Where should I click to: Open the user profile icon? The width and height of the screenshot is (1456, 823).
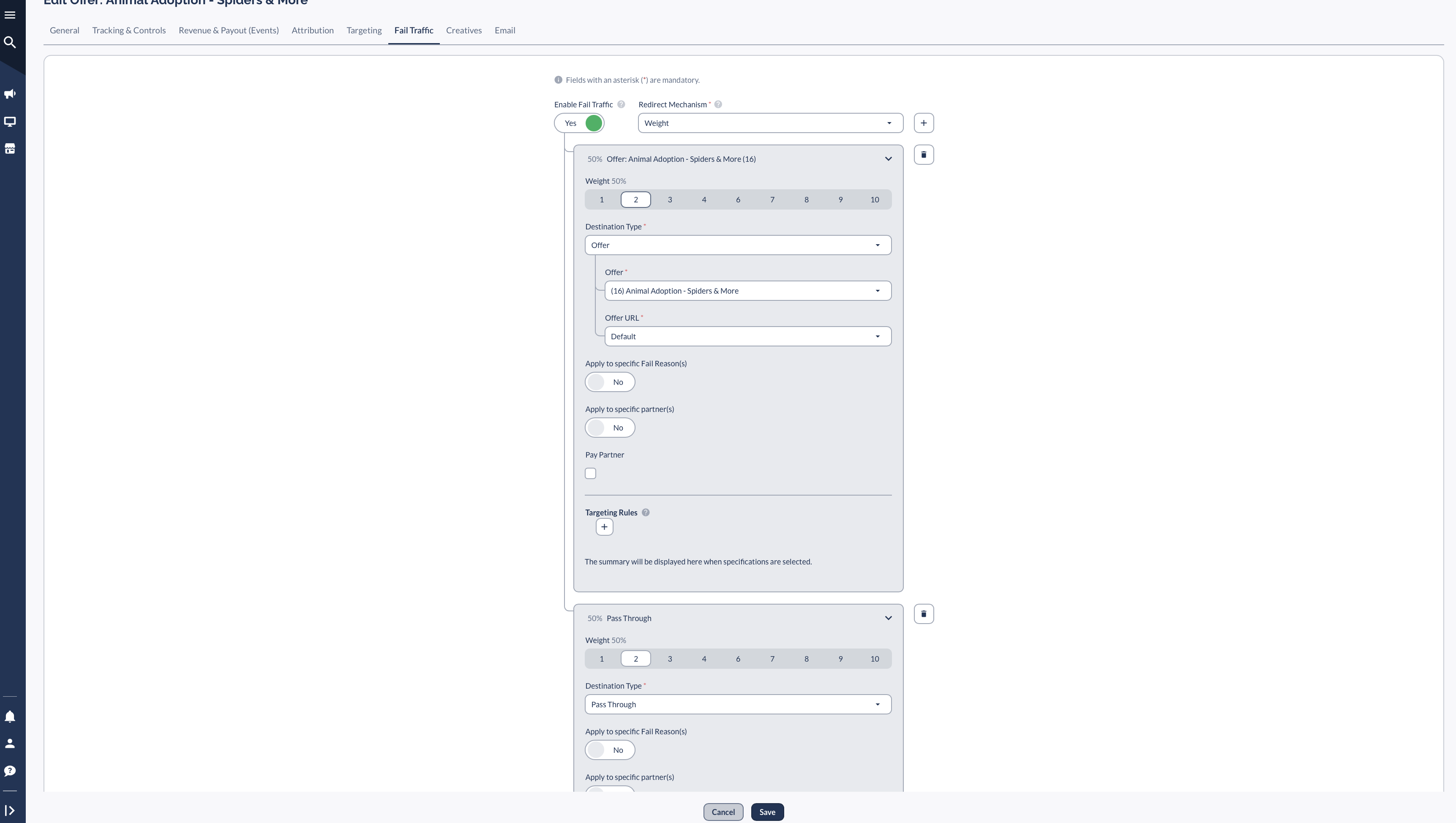tap(10, 744)
